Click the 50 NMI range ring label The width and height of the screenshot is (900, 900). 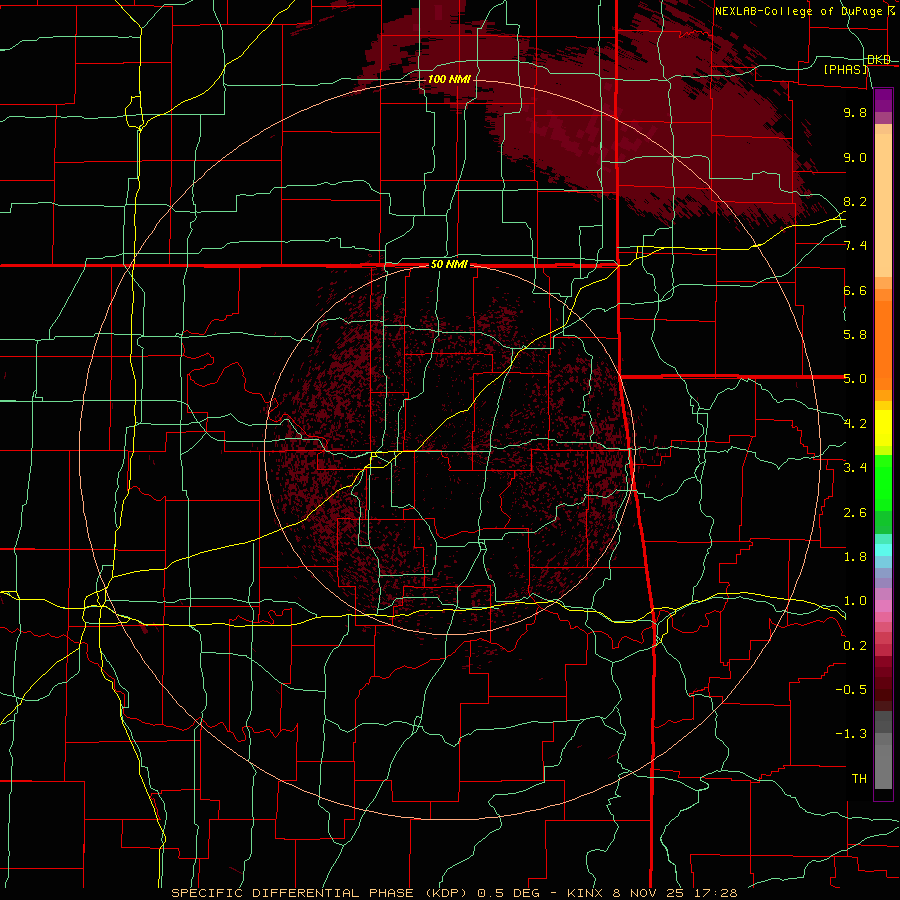click(x=449, y=265)
